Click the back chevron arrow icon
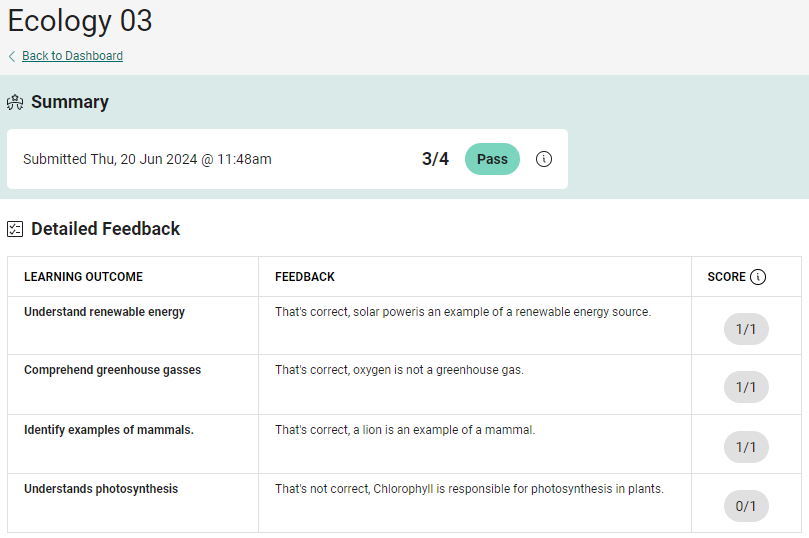Viewport: 809px width, 538px height. pos(12,56)
